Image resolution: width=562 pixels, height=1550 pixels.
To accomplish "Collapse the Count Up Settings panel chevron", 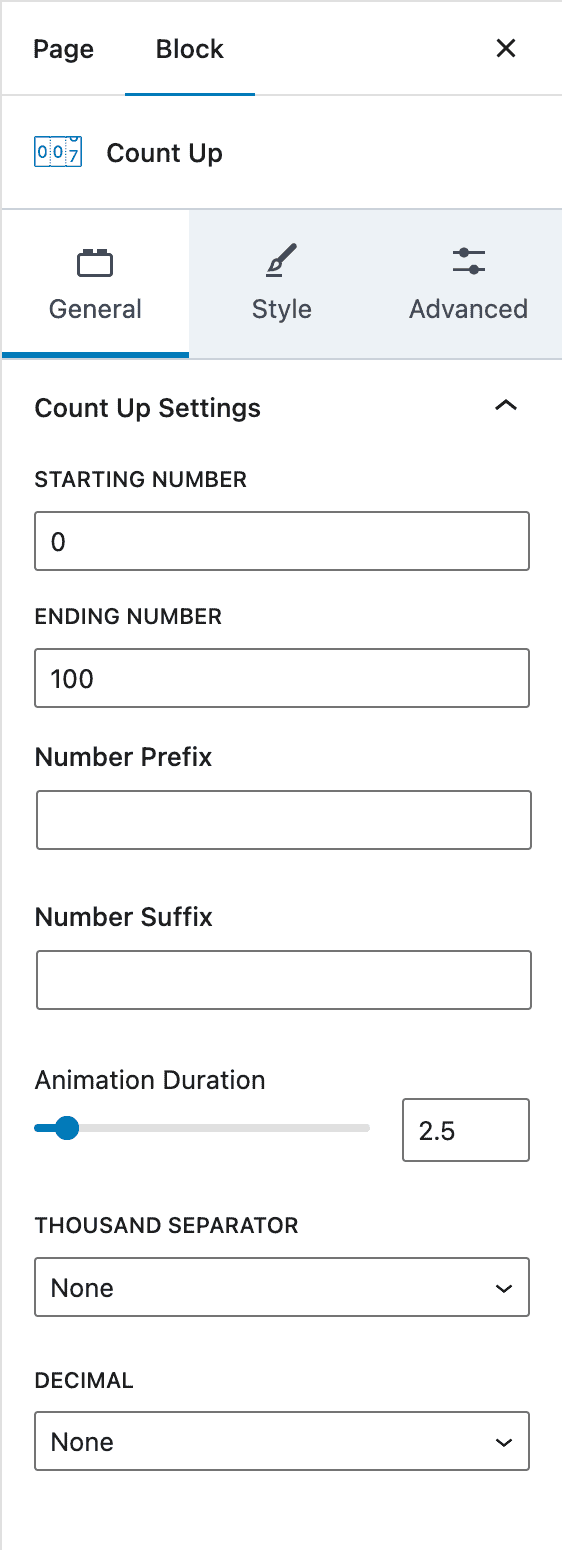I will [506, 407].
